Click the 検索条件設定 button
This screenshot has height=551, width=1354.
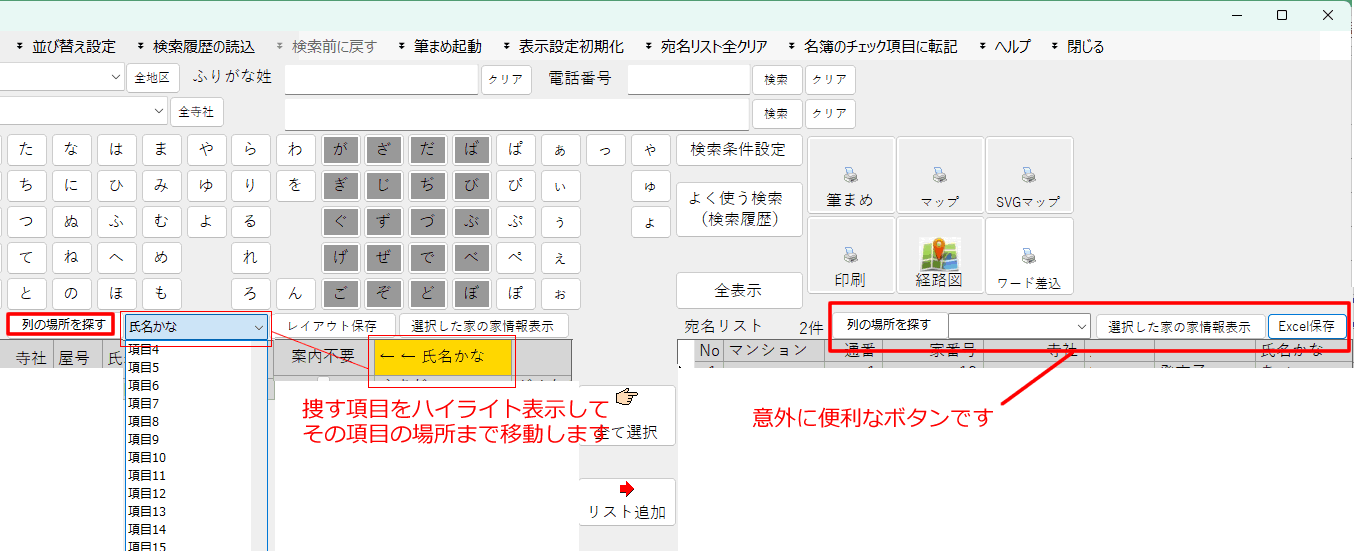(738, 150)
